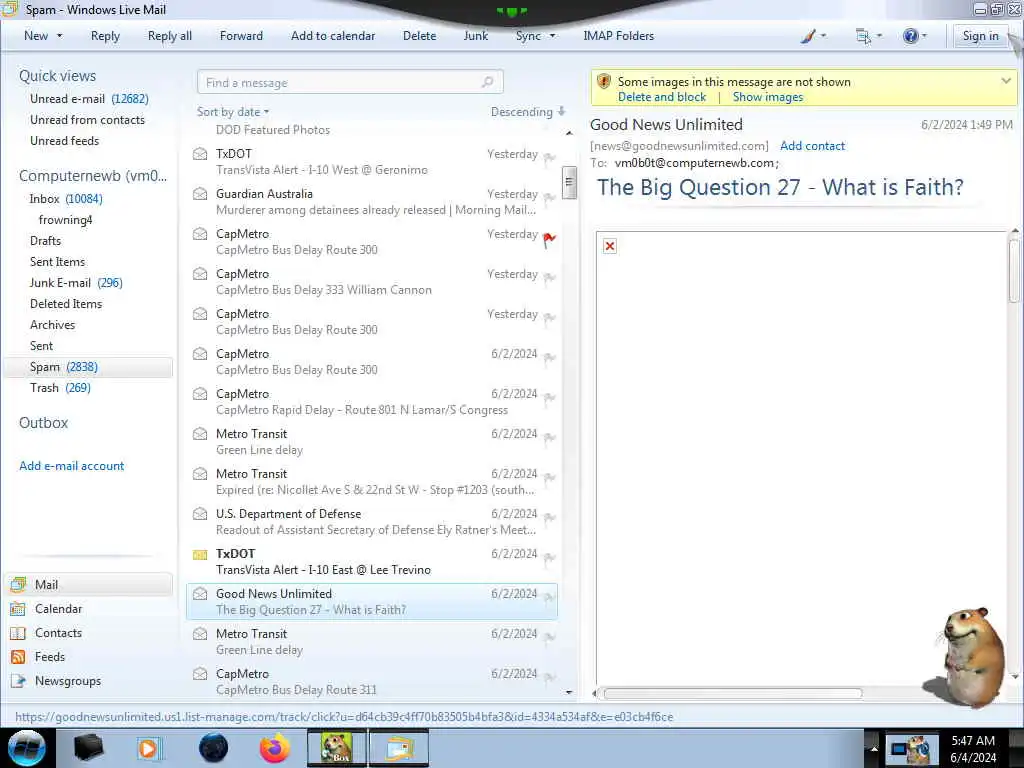Image resolution: width=1024 pixels, height=768 pixels.
Task: Open the blue Help icon
Action: (910, 36)
